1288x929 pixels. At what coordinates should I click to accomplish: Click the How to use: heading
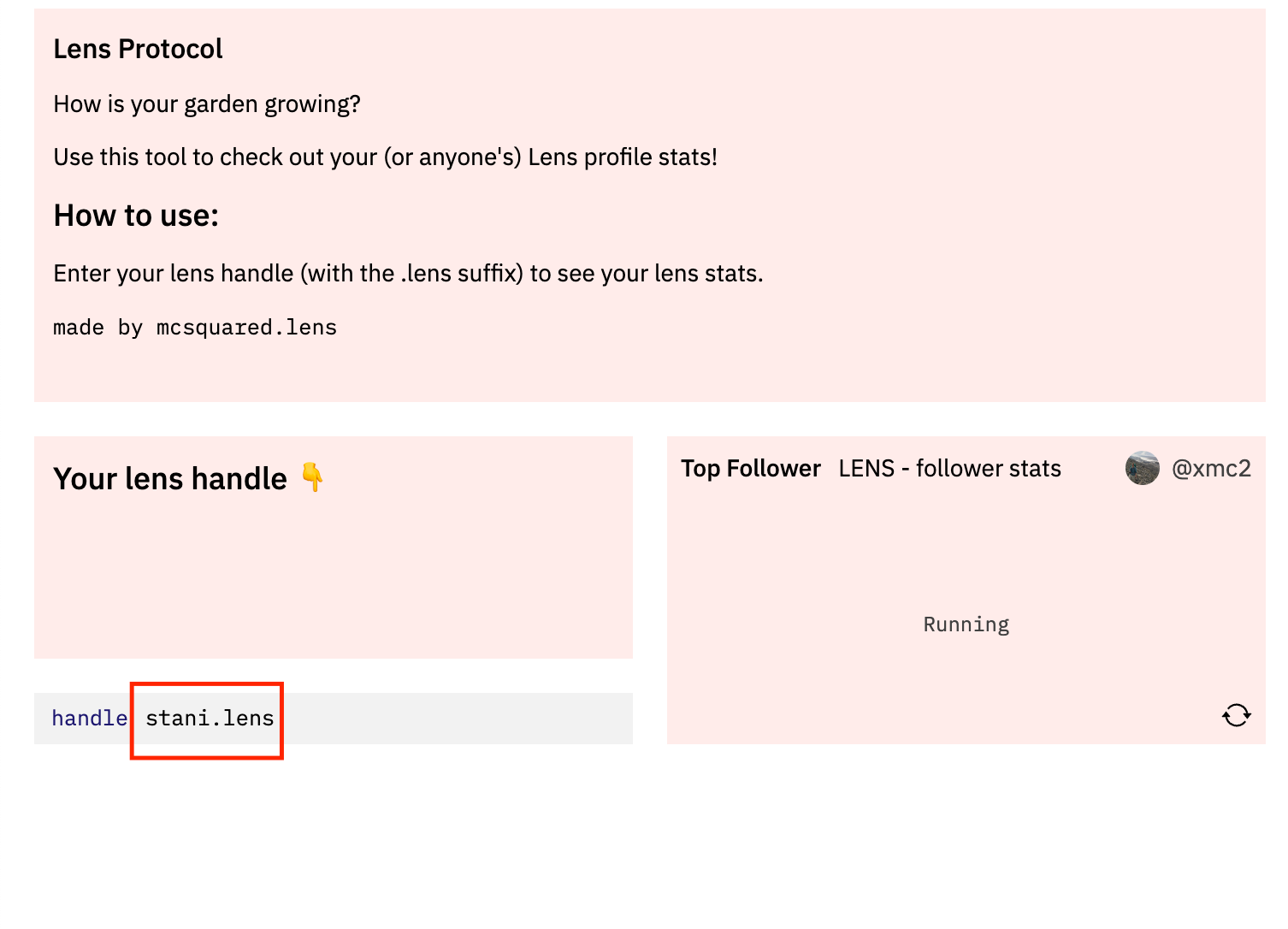coord(136,216)
